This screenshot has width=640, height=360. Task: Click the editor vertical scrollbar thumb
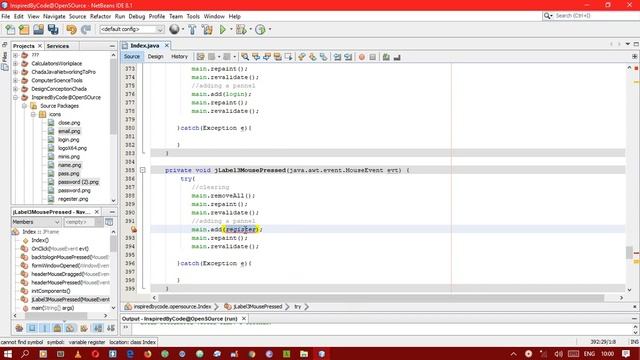(x=629, y=252)
